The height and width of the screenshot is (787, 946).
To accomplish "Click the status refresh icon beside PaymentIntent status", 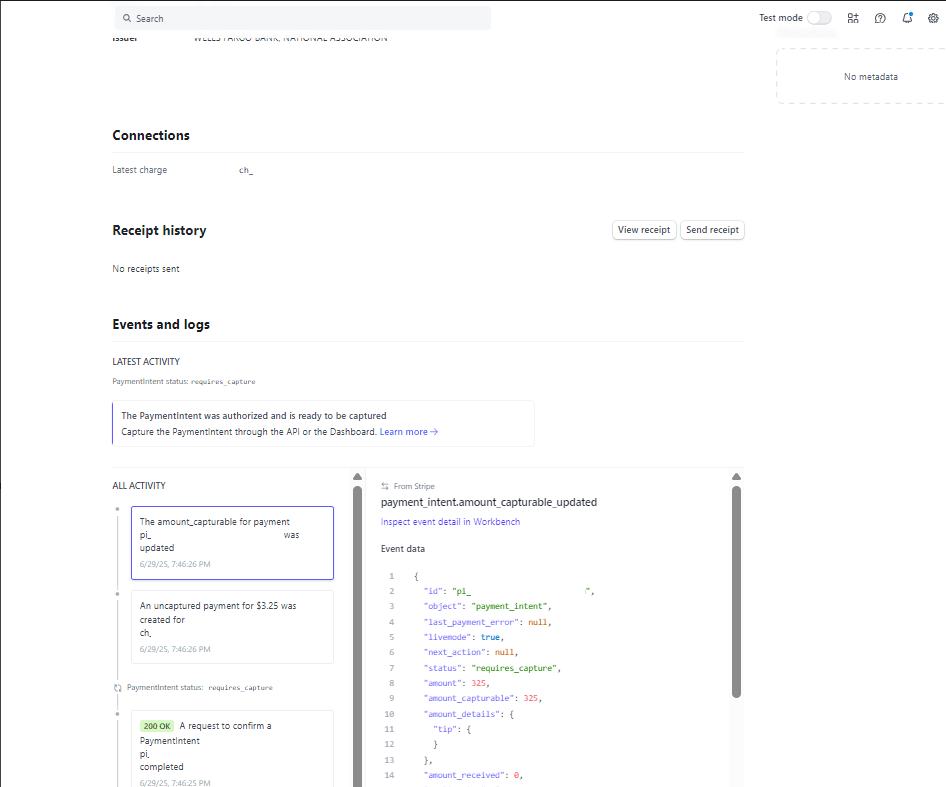I will 118,688.
